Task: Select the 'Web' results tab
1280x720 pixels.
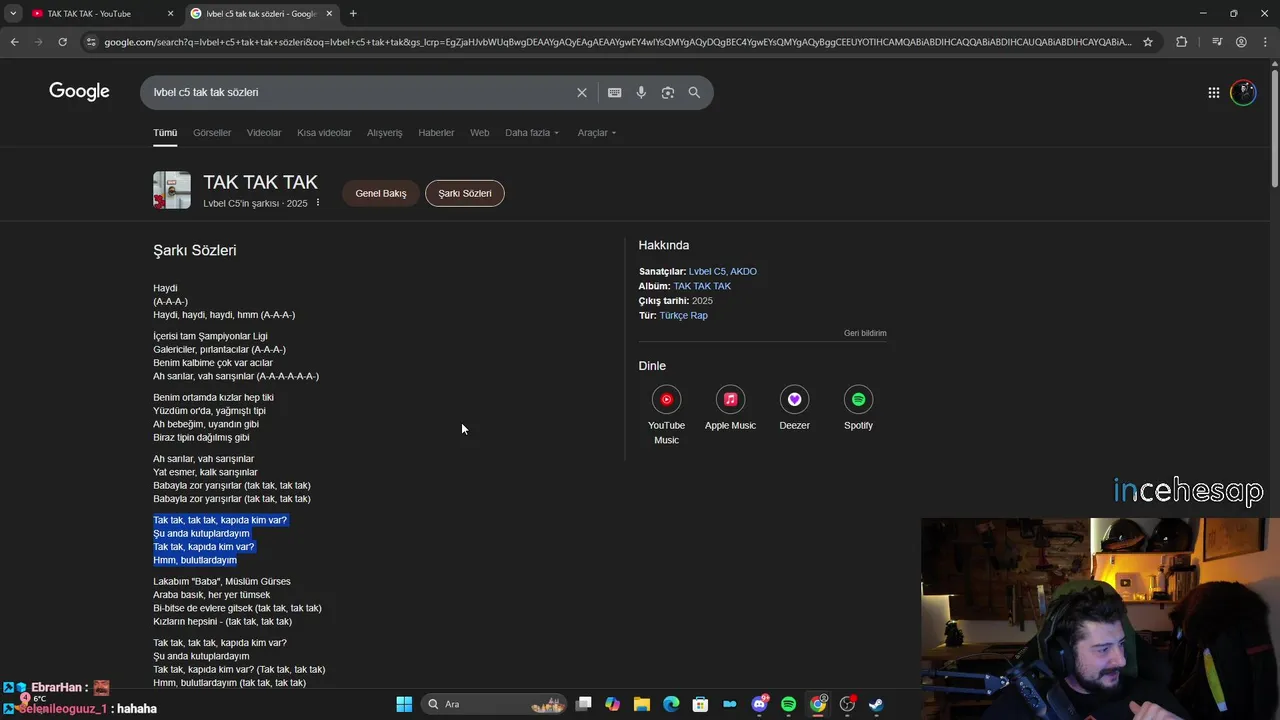Action: 480,133
